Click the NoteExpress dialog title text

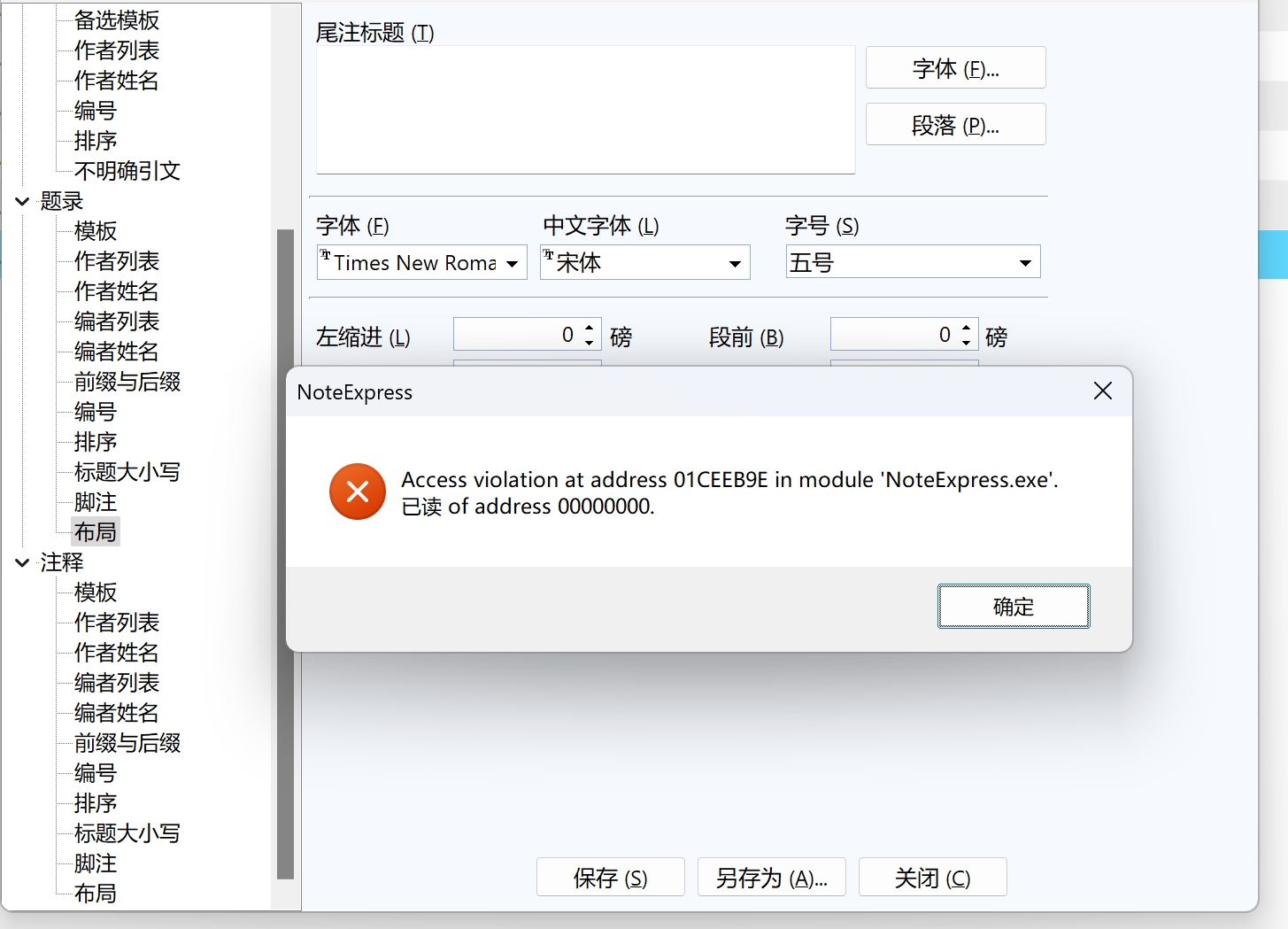click(355, 392)
